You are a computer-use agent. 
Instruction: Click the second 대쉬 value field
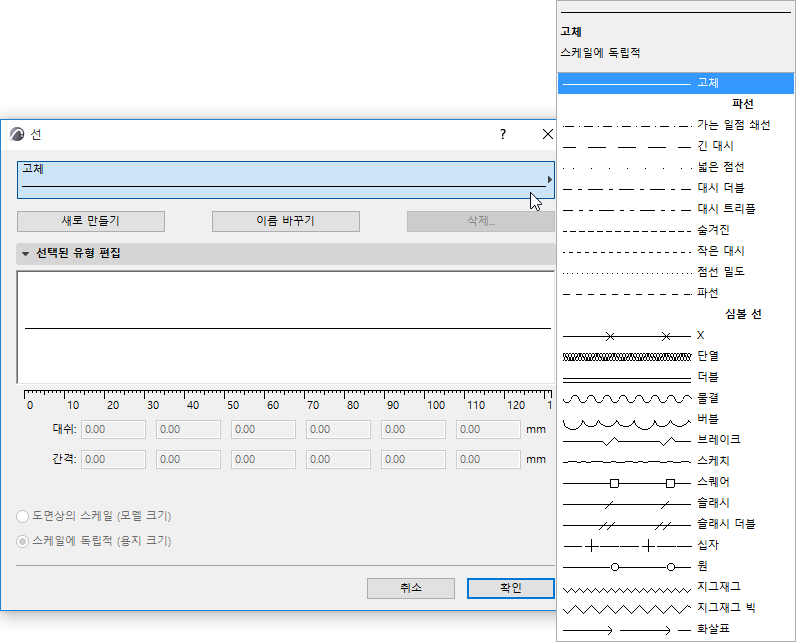click(x=188, y=430)
